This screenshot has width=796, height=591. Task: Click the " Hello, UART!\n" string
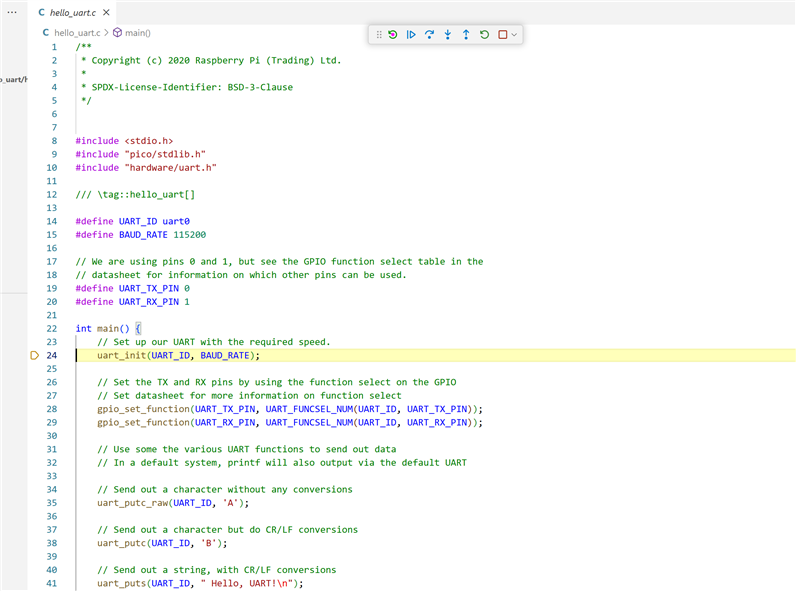point(246,583)
